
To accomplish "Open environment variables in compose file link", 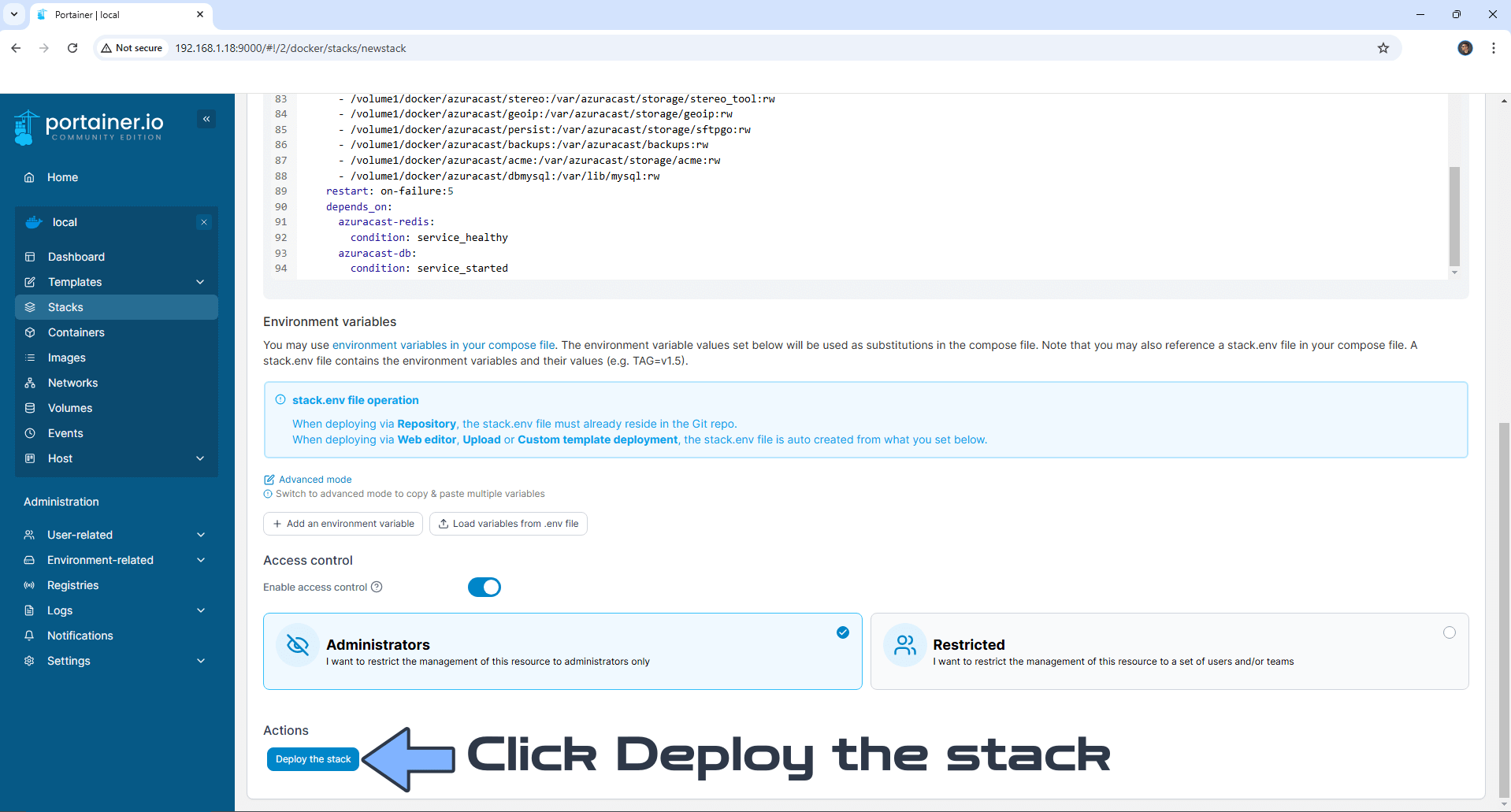I will pos(444,345).
